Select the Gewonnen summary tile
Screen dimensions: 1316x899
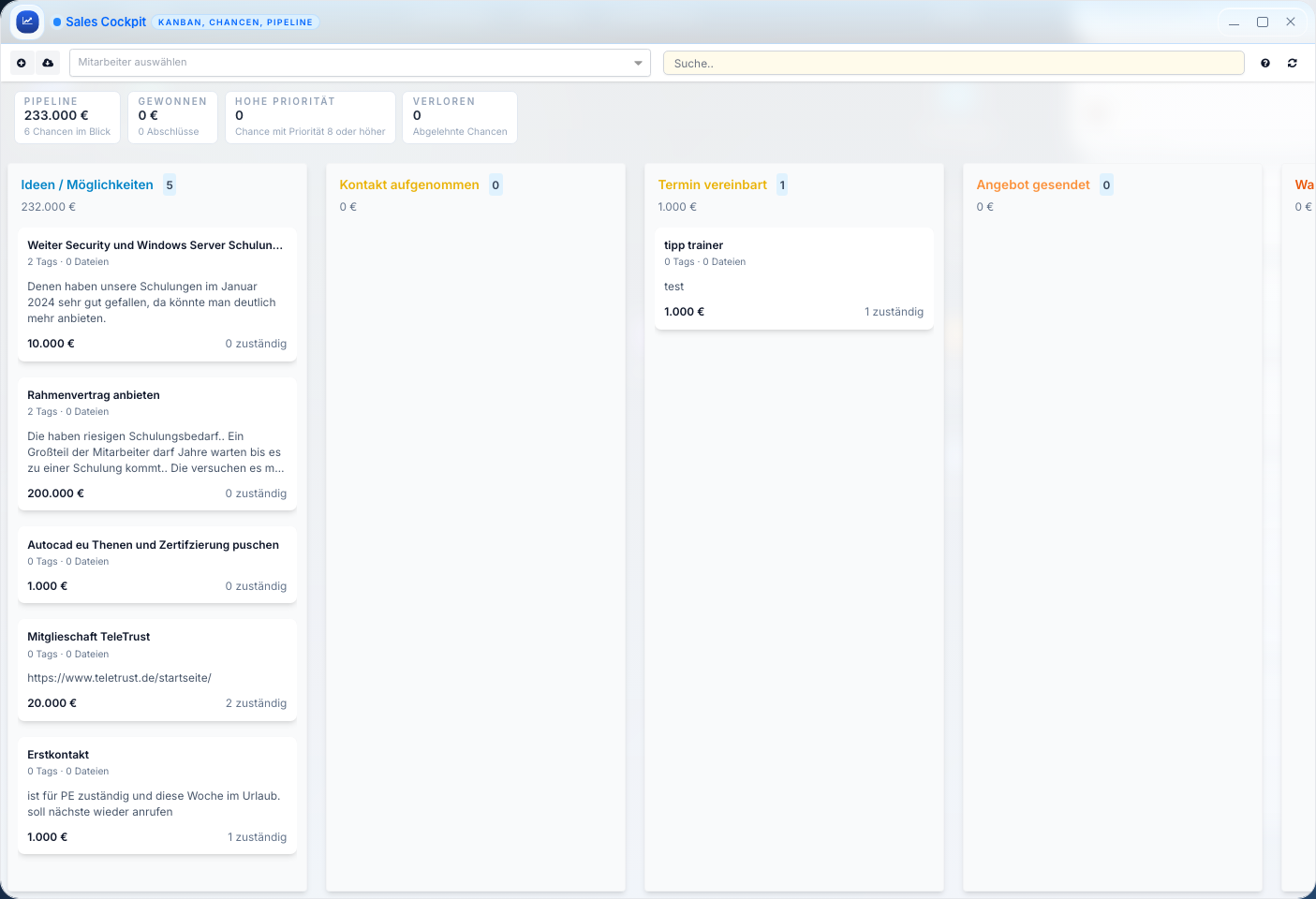172,117
